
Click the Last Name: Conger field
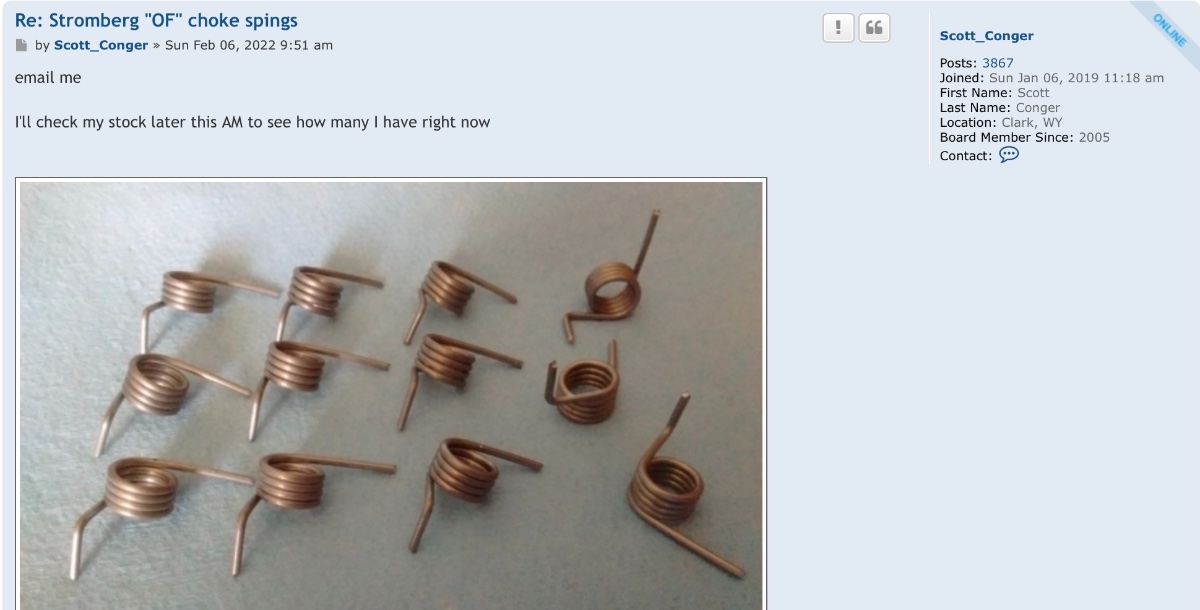[1000, 108]
